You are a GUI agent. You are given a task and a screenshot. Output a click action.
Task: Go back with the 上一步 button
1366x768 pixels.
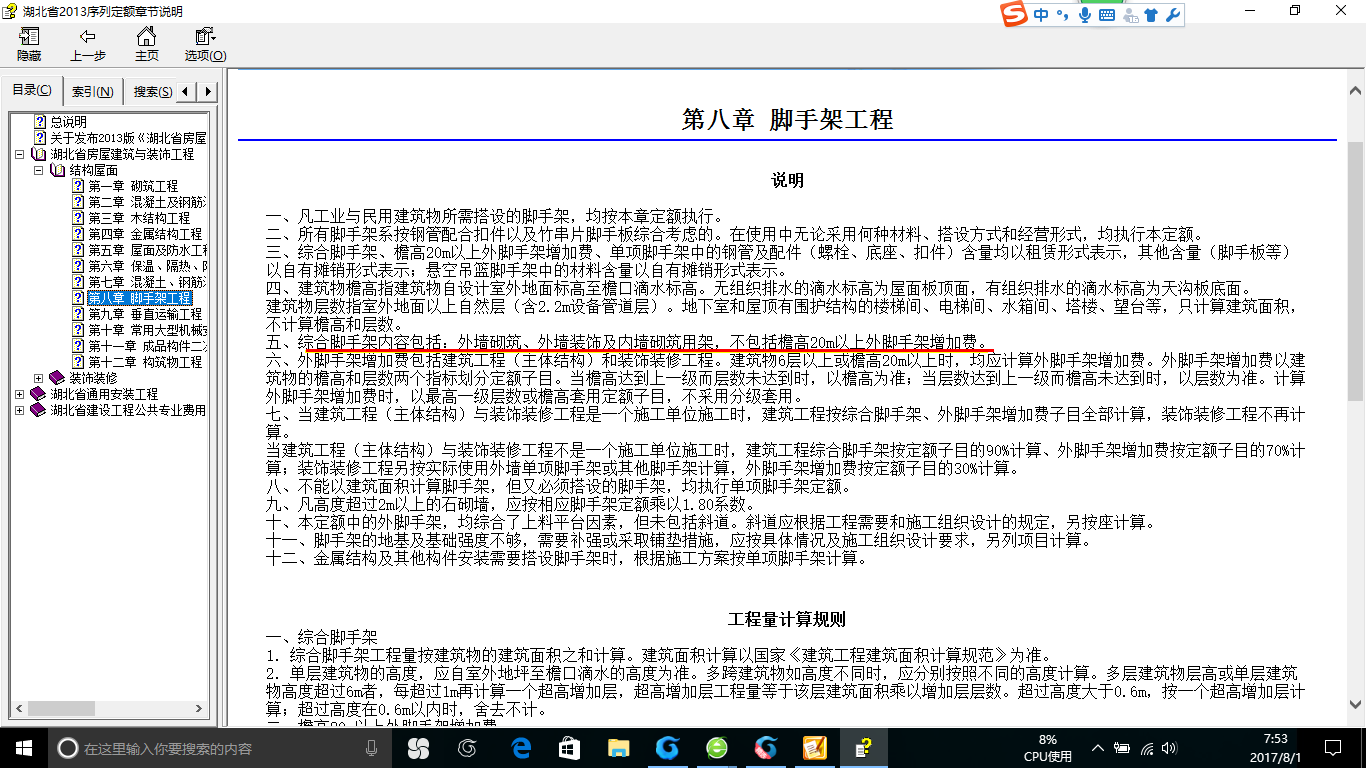88,45
